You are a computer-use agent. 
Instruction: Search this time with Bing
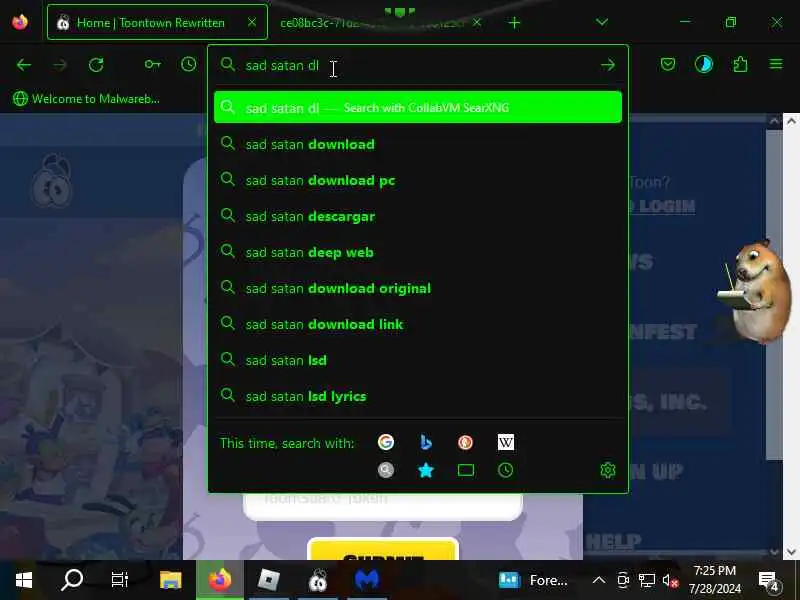426,442
